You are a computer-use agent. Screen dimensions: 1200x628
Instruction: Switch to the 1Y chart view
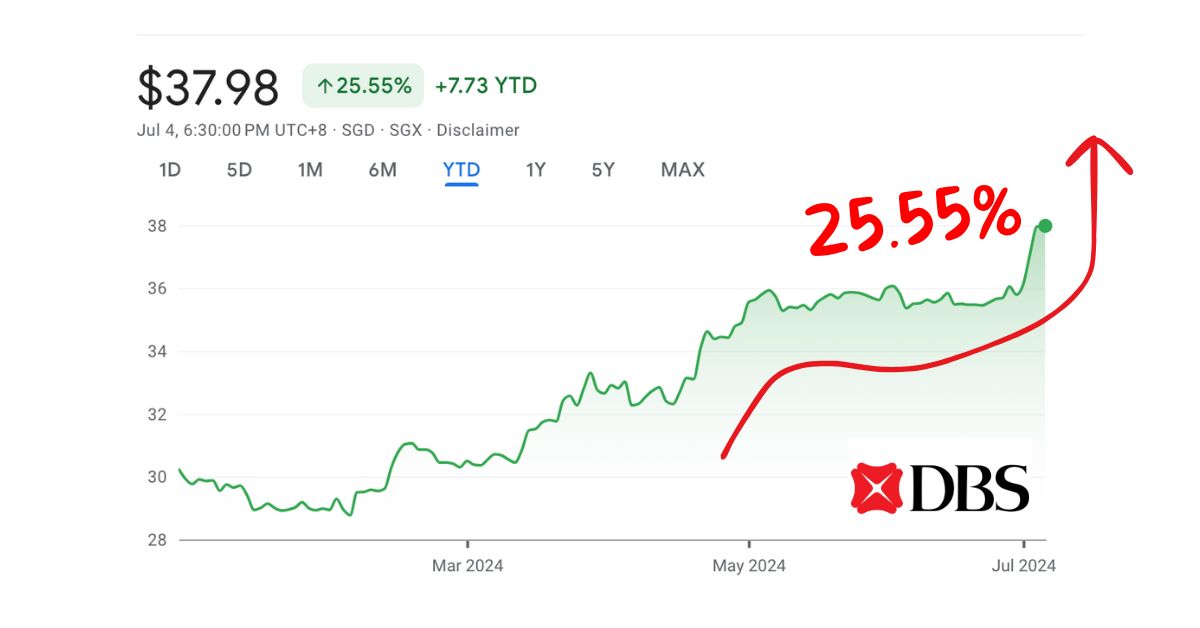pos(533,170)
